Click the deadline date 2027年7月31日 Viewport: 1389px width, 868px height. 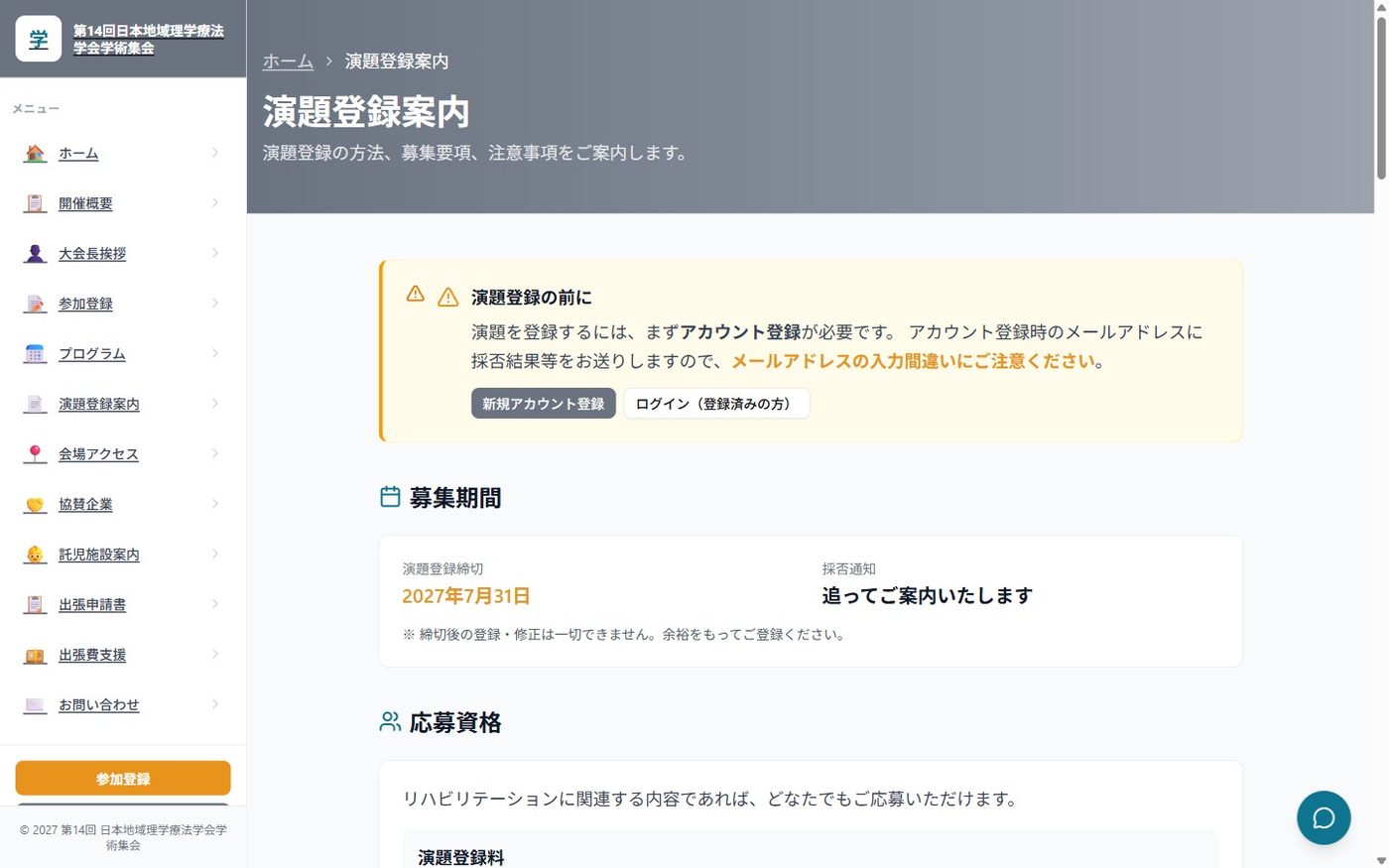[x=466, y=596]
